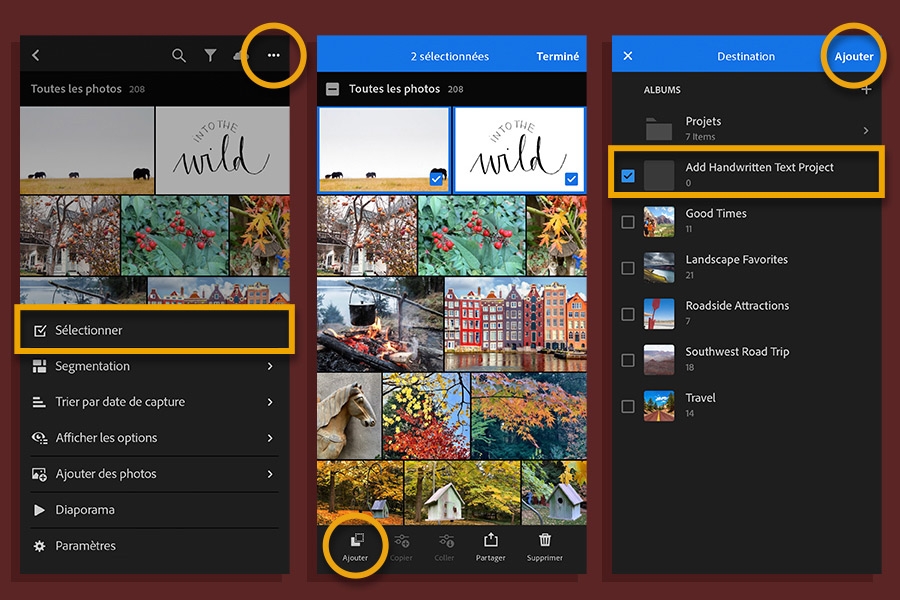Tap the filter icon in the top bar
This screenshot has height=600, width=900.
pos(211,56)
